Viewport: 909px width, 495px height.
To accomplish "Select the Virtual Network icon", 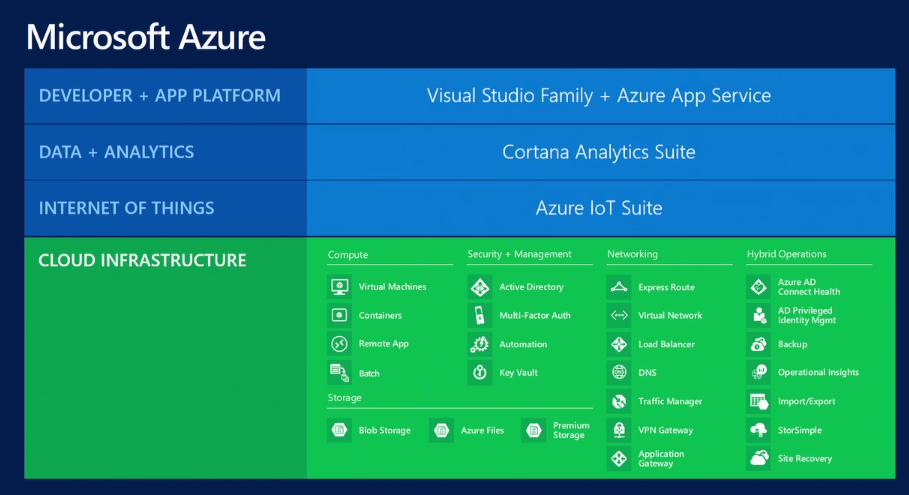I will [619, 315].
